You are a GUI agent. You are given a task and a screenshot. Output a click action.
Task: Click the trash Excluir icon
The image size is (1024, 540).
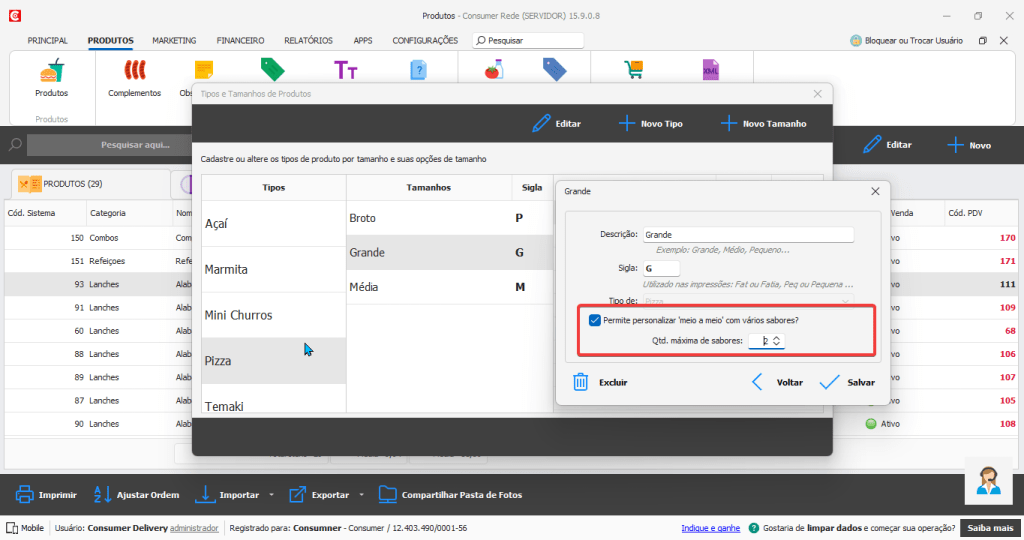pos(581,382)
